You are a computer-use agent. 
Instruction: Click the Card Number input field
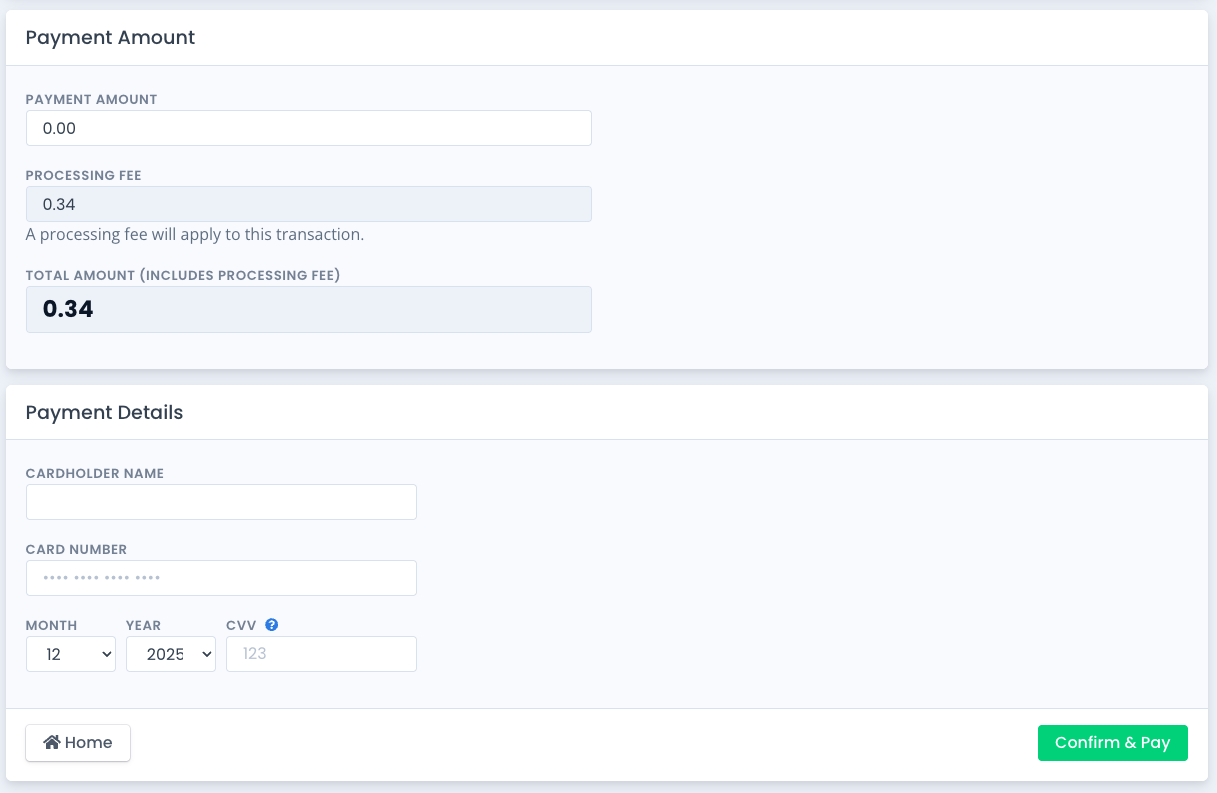[221, 578]
